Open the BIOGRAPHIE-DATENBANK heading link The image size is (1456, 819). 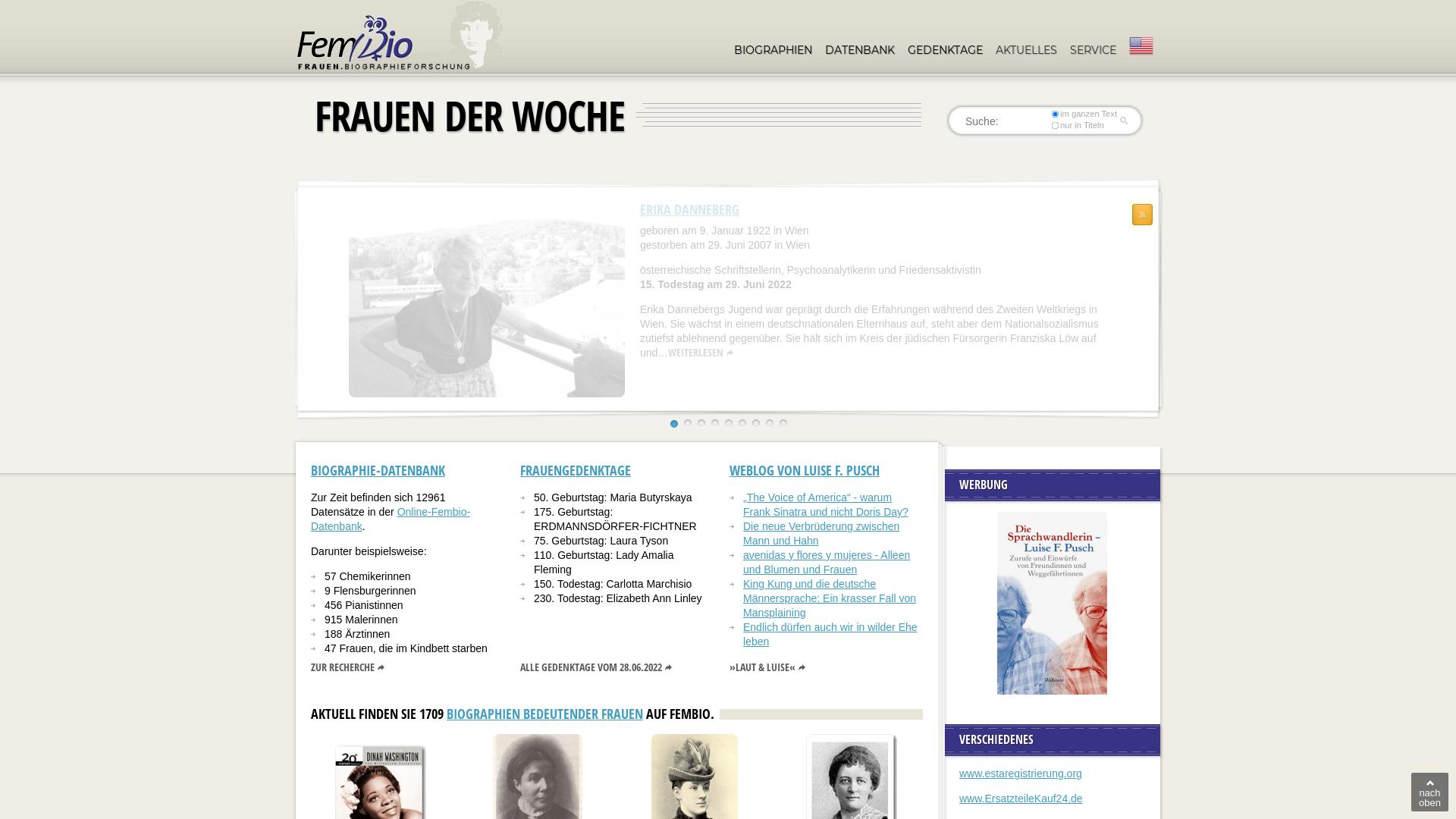tap(378, 471)
